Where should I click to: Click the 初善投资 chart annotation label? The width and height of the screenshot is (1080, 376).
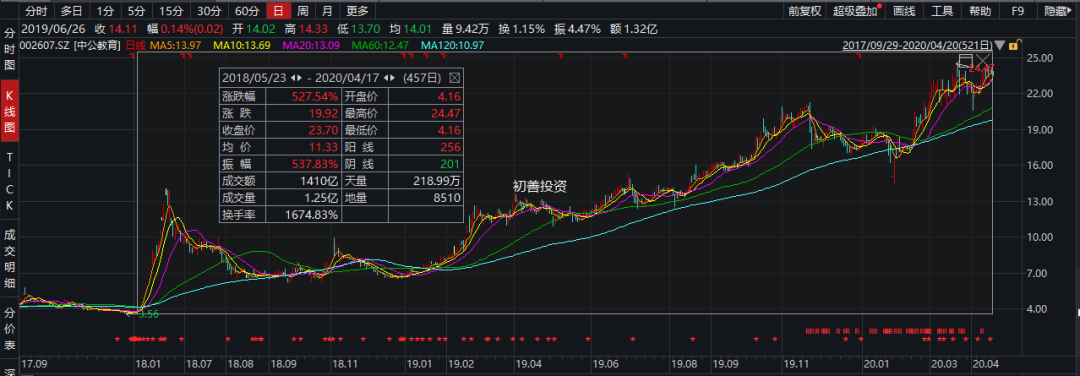click(x=541, y=185)
